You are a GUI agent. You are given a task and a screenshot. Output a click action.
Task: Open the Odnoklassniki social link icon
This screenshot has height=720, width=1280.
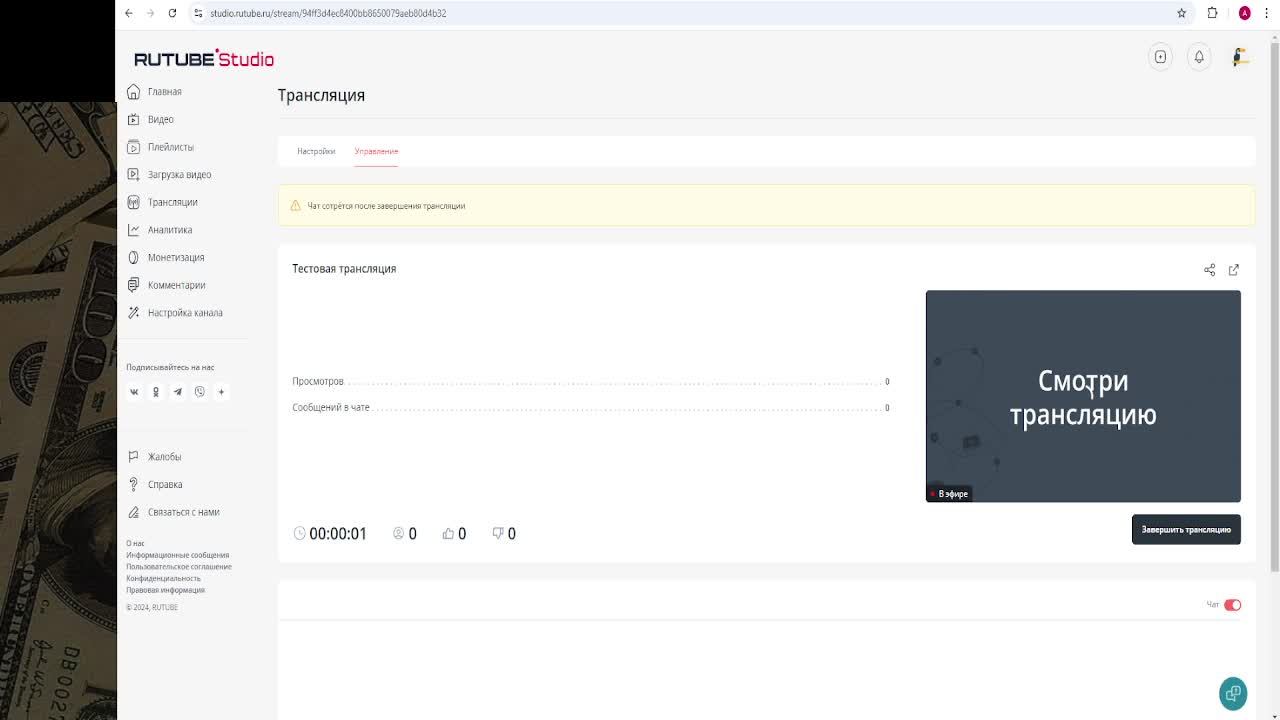click(x=156, y=392)
